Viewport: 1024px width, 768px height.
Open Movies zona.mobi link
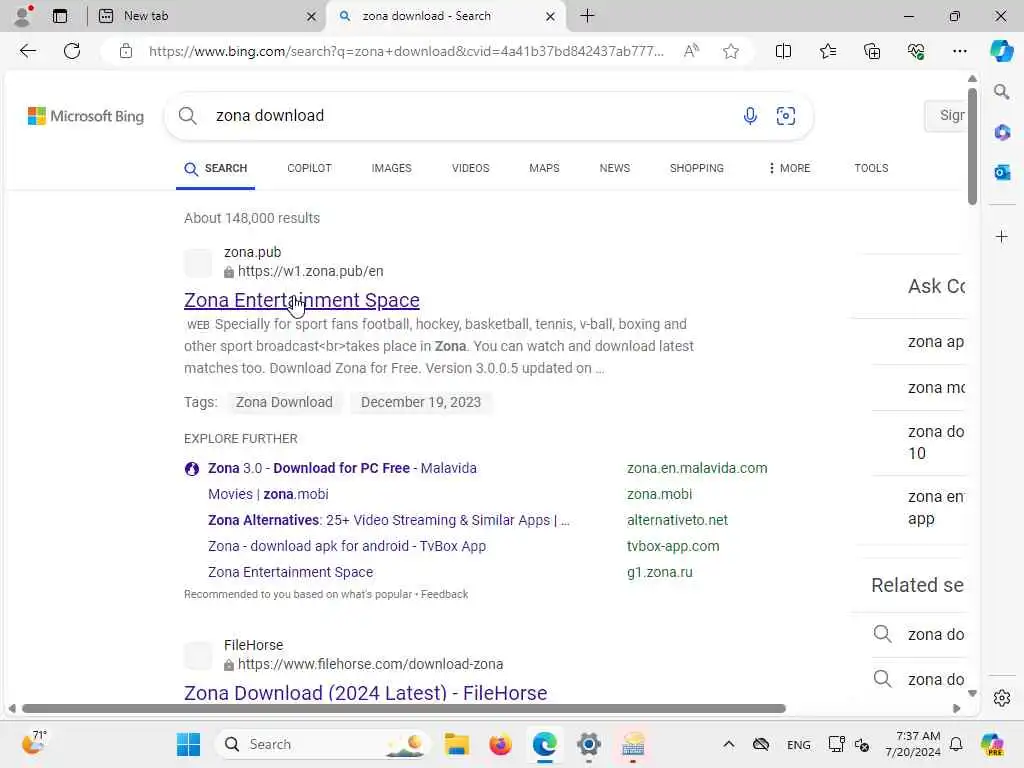[268, 494]
